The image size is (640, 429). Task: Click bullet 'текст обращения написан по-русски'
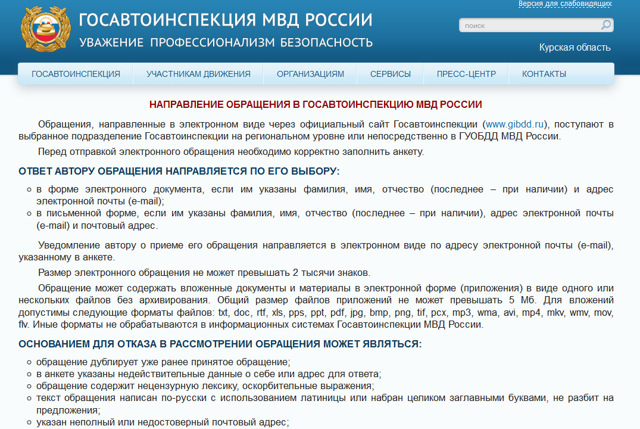[324, 404]
